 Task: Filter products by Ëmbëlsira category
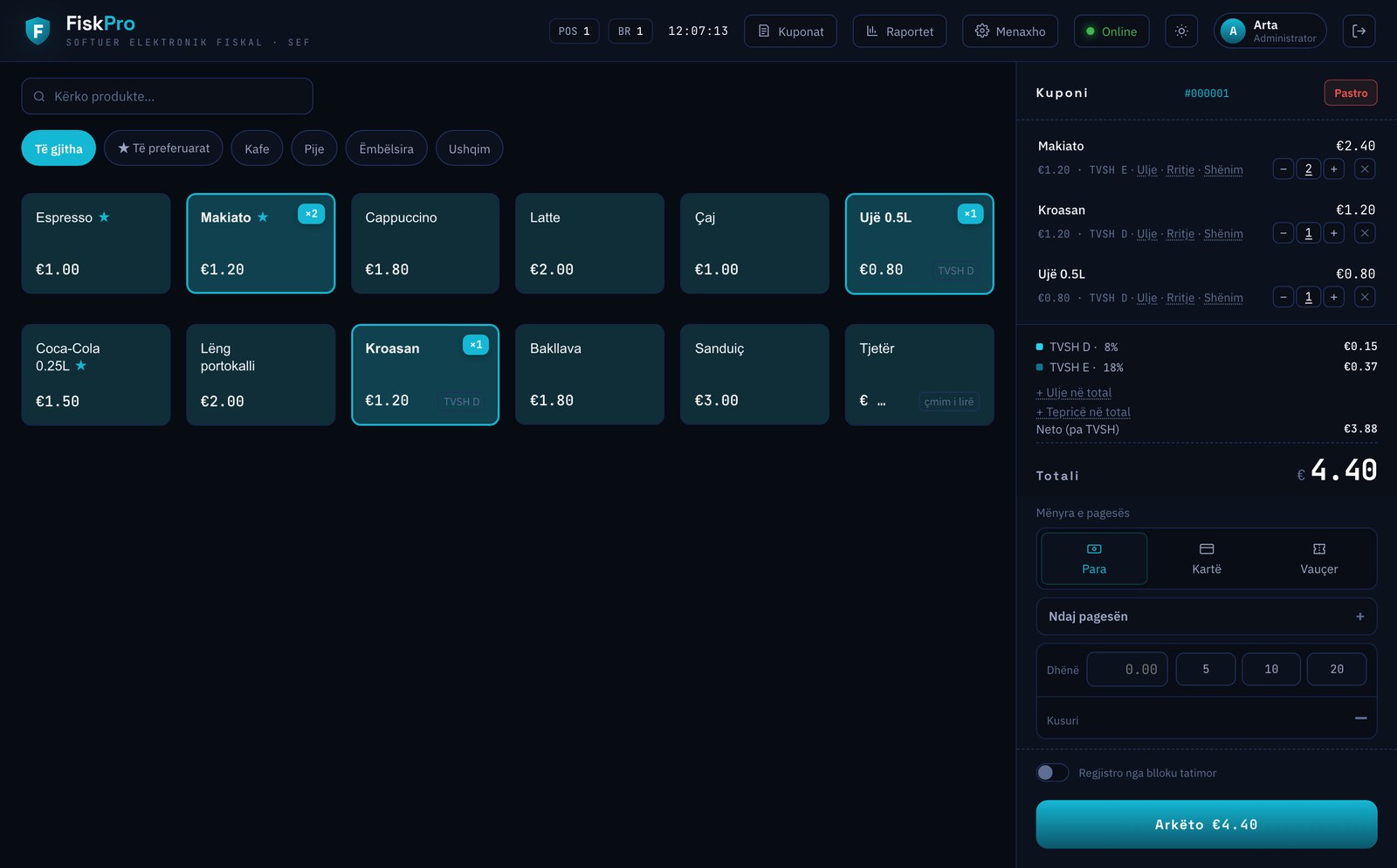click(x=386, y=148)
